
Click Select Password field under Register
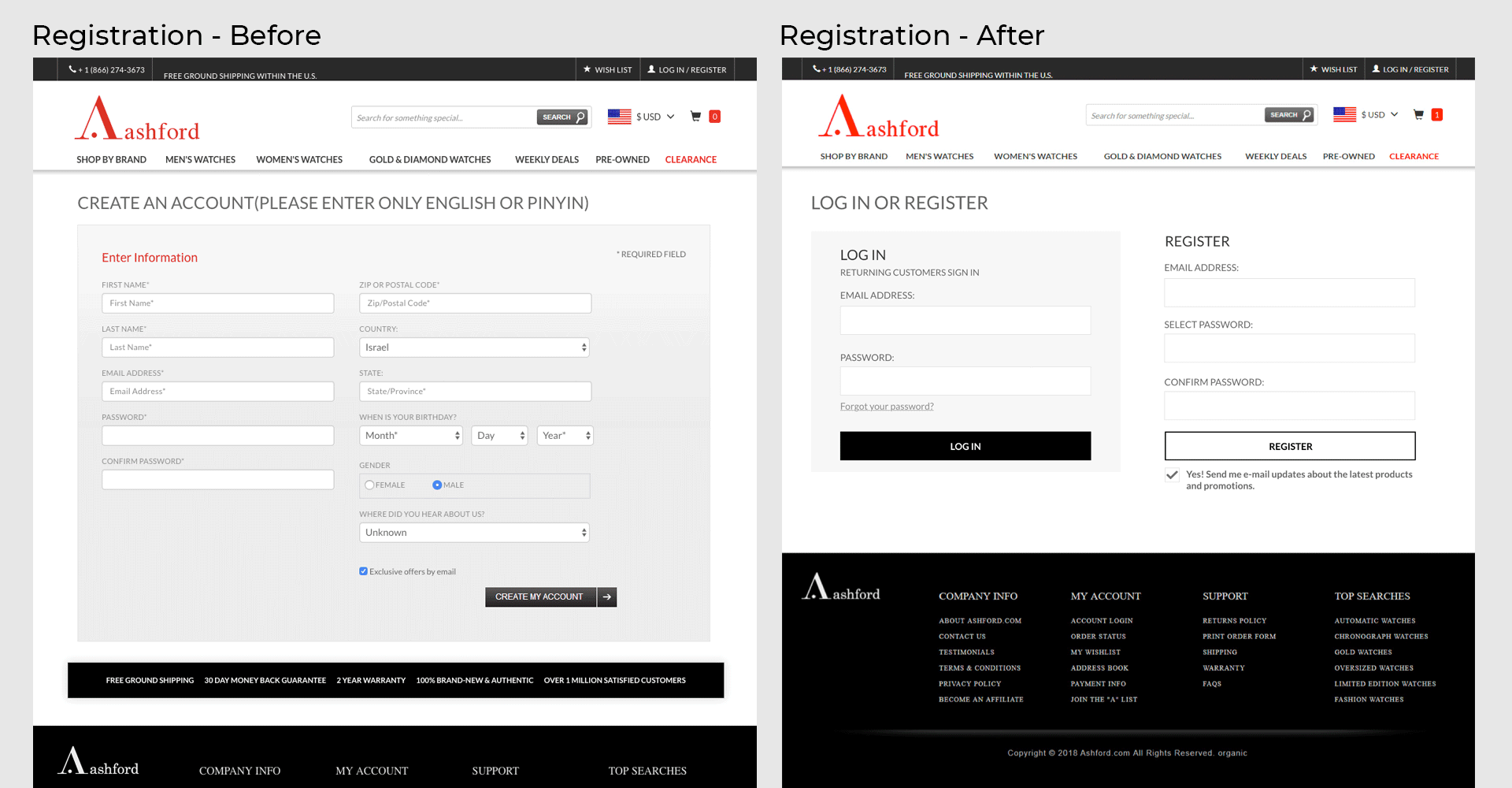(x=1290, y=348)
